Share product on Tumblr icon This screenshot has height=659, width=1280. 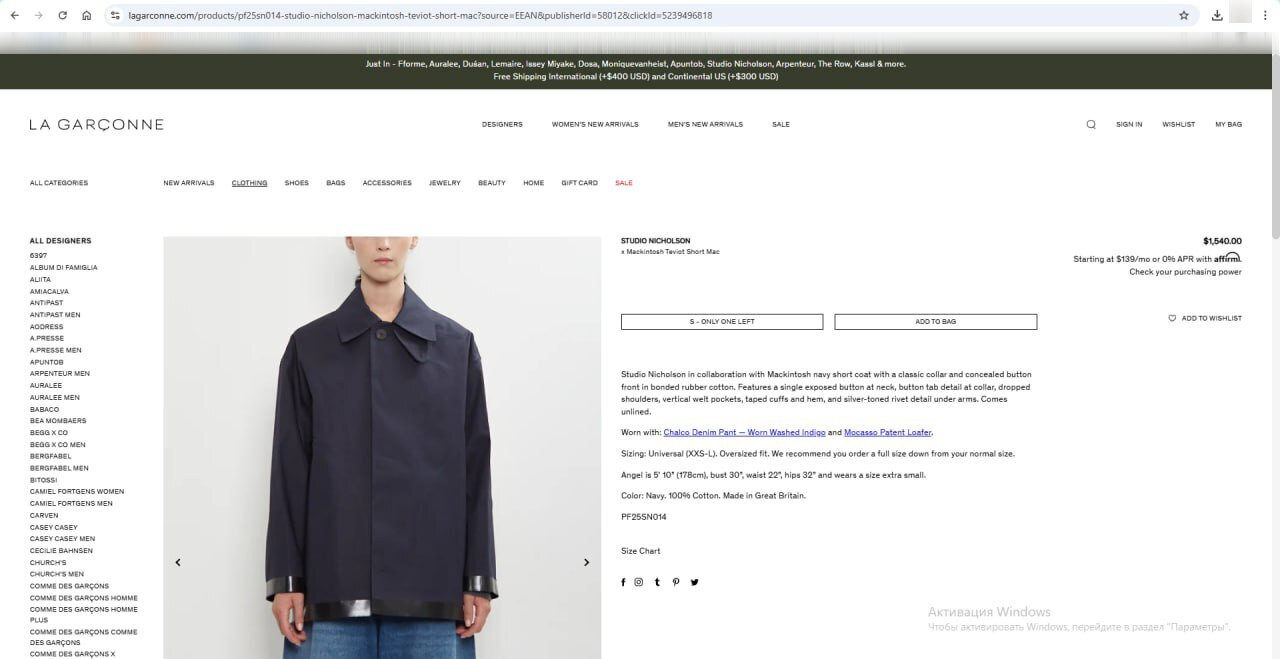[x=657, y=582]
